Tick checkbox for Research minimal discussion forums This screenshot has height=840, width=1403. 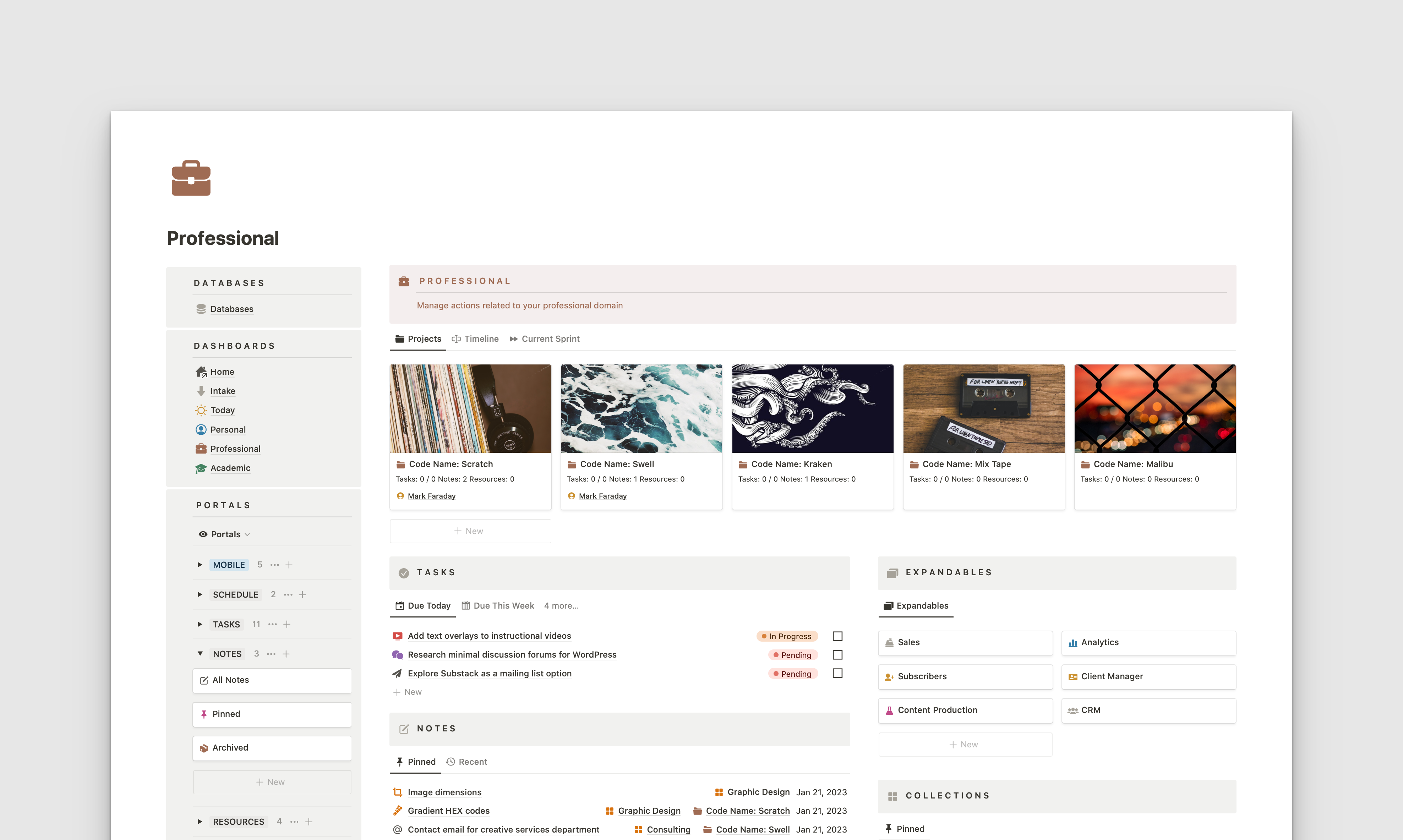coord(837,655)
